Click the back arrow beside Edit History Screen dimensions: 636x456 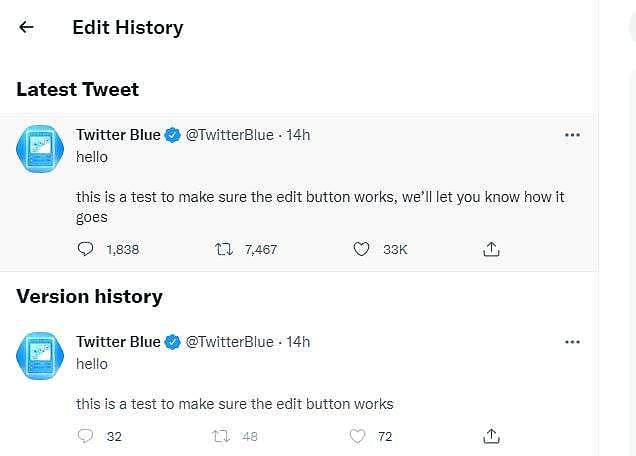point(27,28)
